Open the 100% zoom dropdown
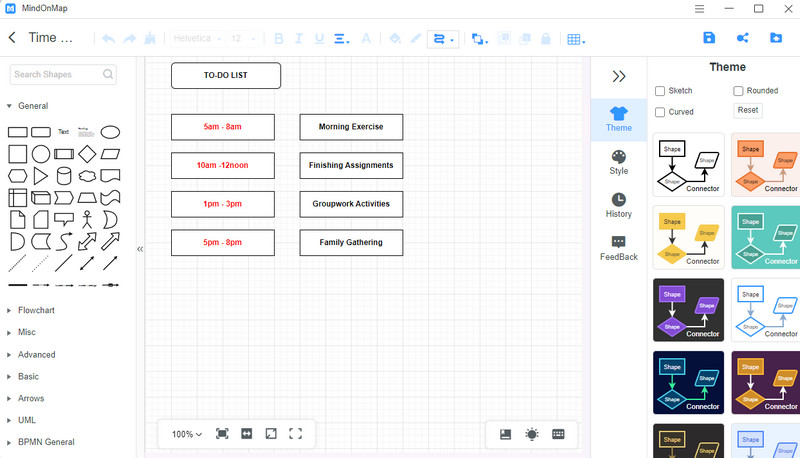This screenshot has width=800, height=458. click(x=187, y=434)
